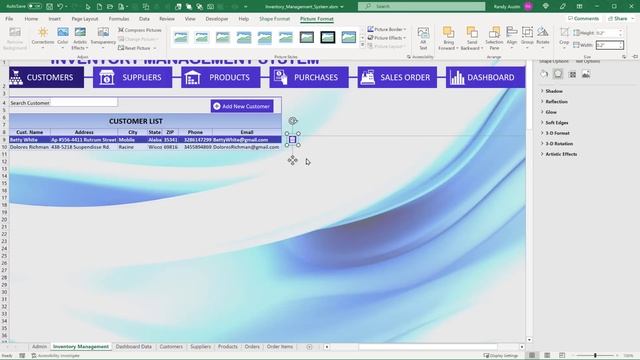Click the title bar Search box
640x360 pixels.
pyautogui.click(x=422, y=7)
